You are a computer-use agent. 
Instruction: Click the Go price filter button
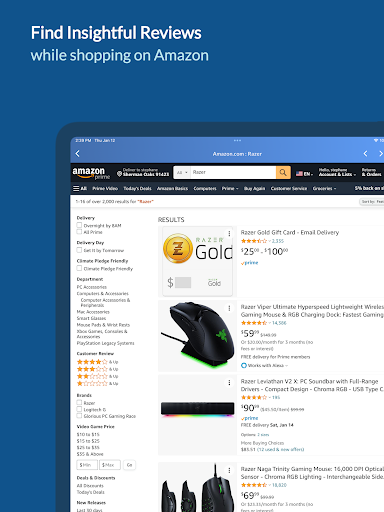coord(129,465)
